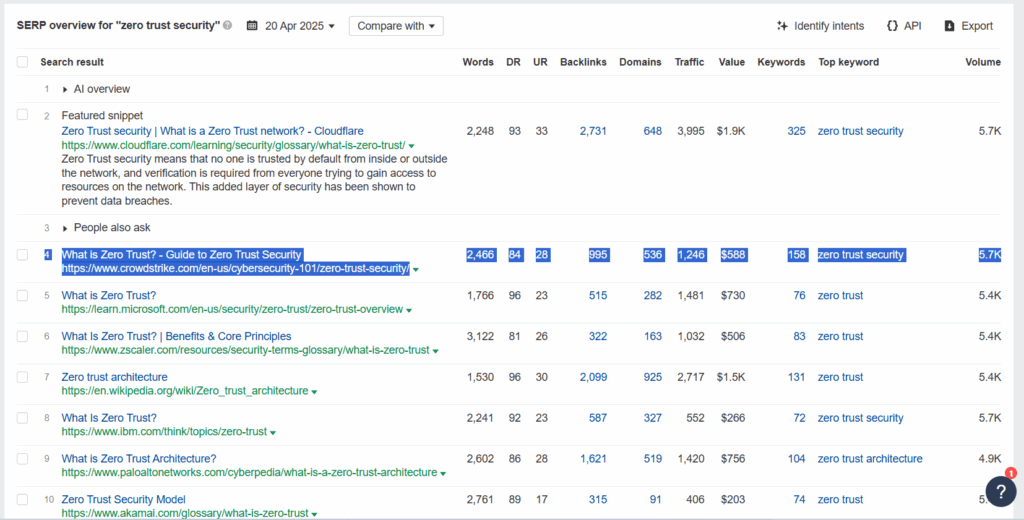Viewport: 1024px width, 520px height.
Task: Click Wikipedia backlinks count 2,099
Action: tap(593, 377)
